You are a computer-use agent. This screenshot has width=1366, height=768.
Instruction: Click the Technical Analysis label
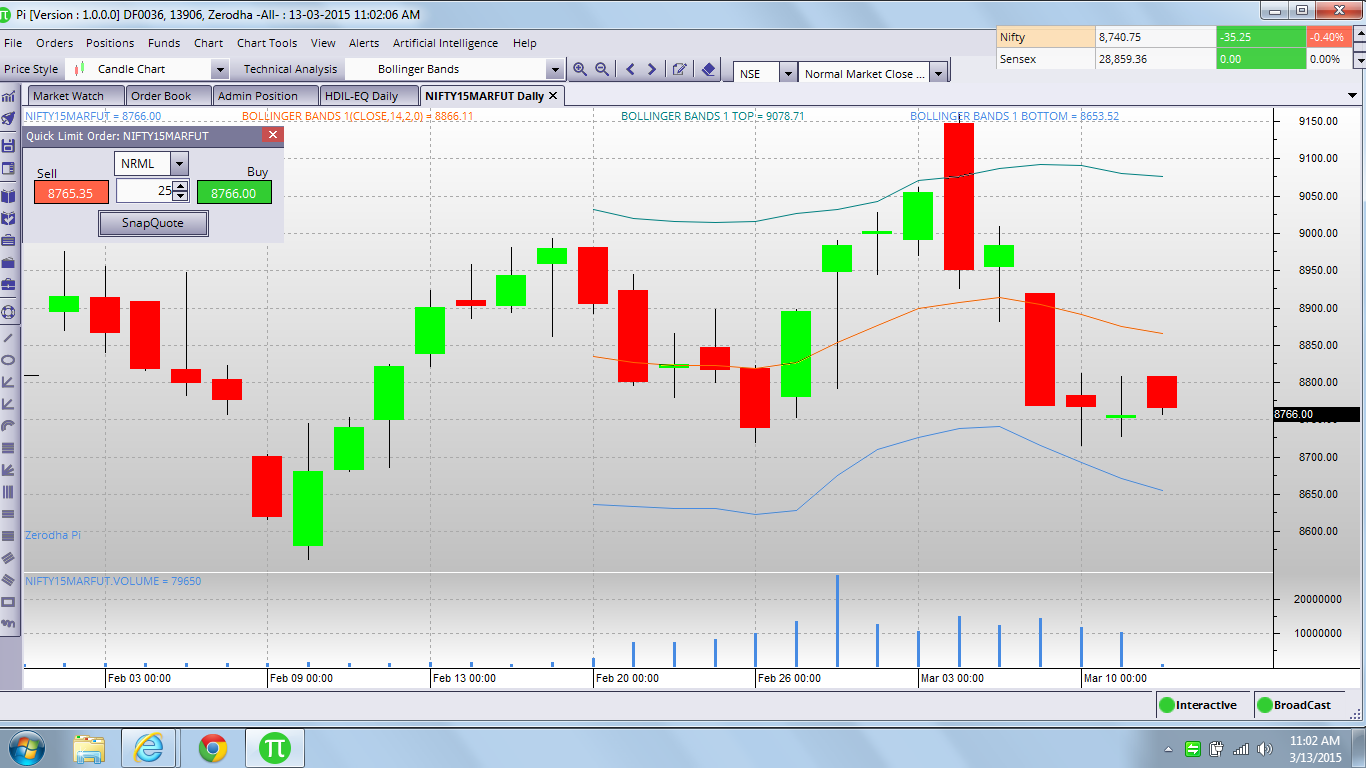click(290, 69)
